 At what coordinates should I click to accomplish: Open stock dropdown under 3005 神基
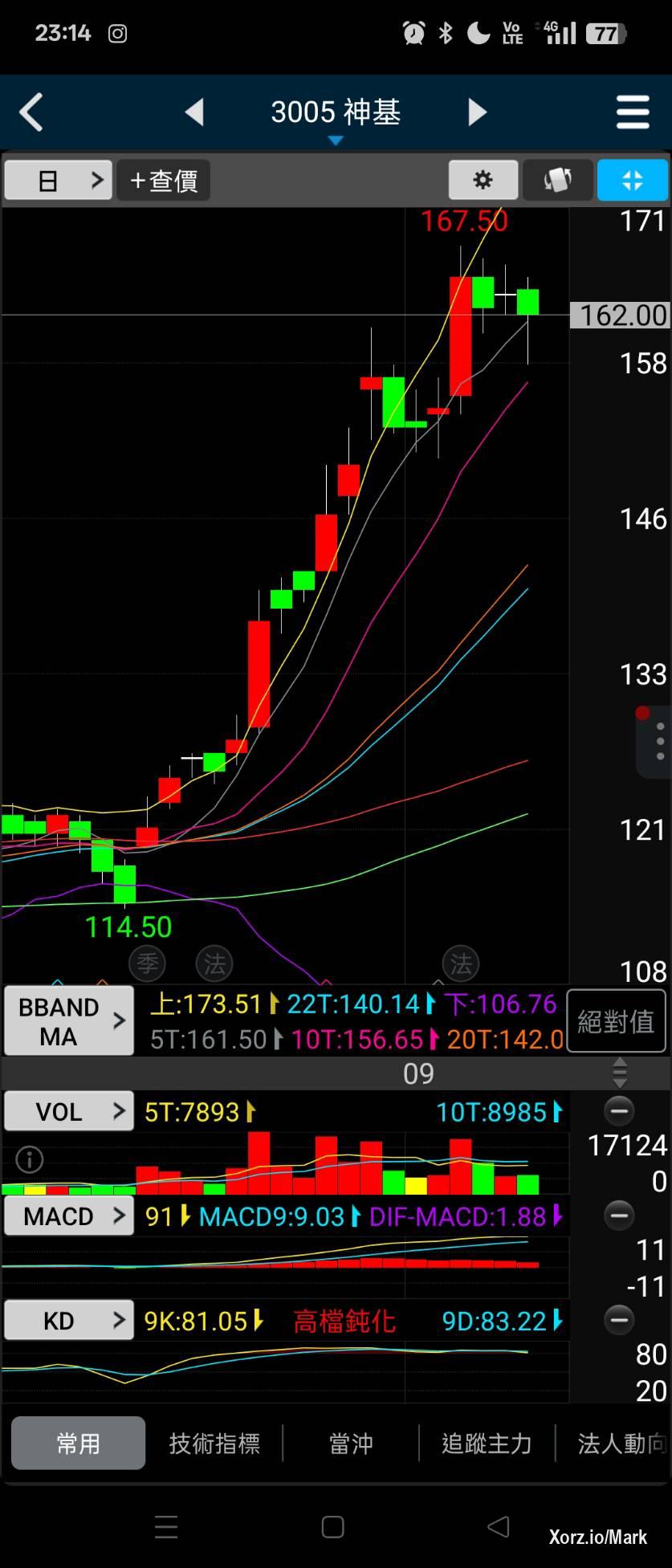336,141
